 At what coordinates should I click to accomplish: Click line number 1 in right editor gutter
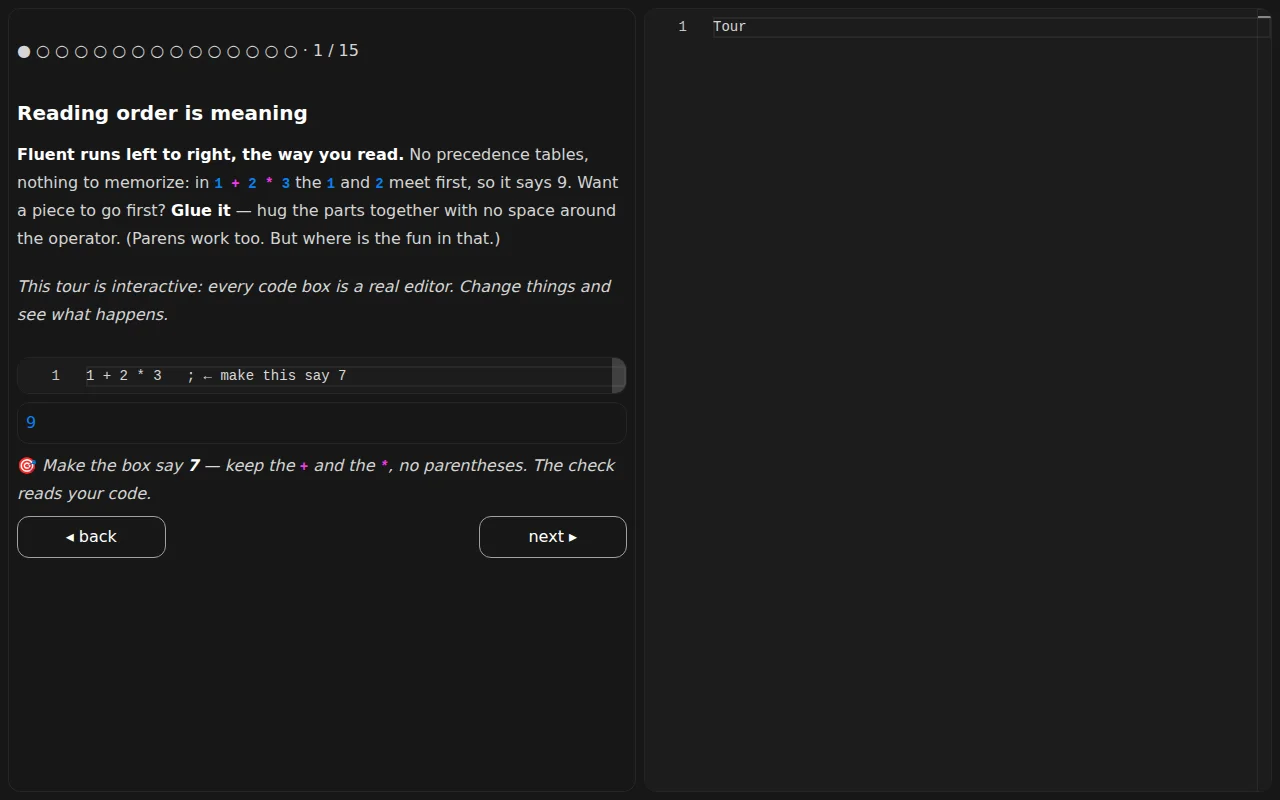(x=683, y=27)
